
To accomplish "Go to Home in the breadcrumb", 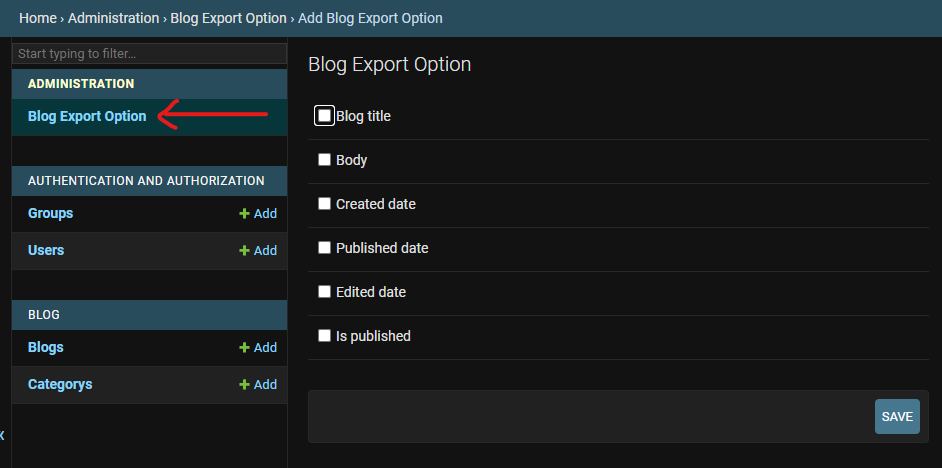I will pyautogui.click(x=37, y=18).
